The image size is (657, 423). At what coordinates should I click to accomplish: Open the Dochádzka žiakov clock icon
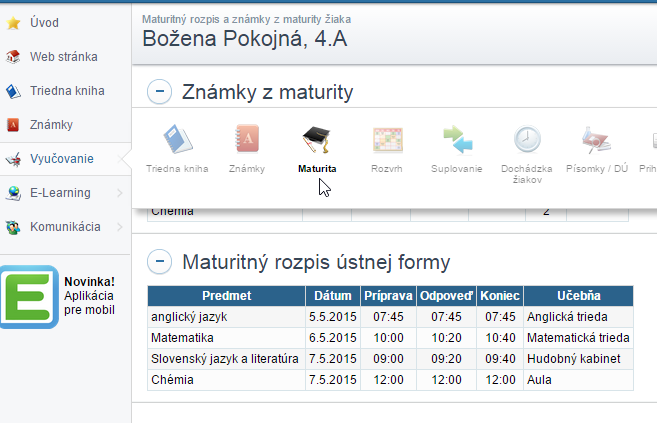pyautogui.click(x=527, y=139)
